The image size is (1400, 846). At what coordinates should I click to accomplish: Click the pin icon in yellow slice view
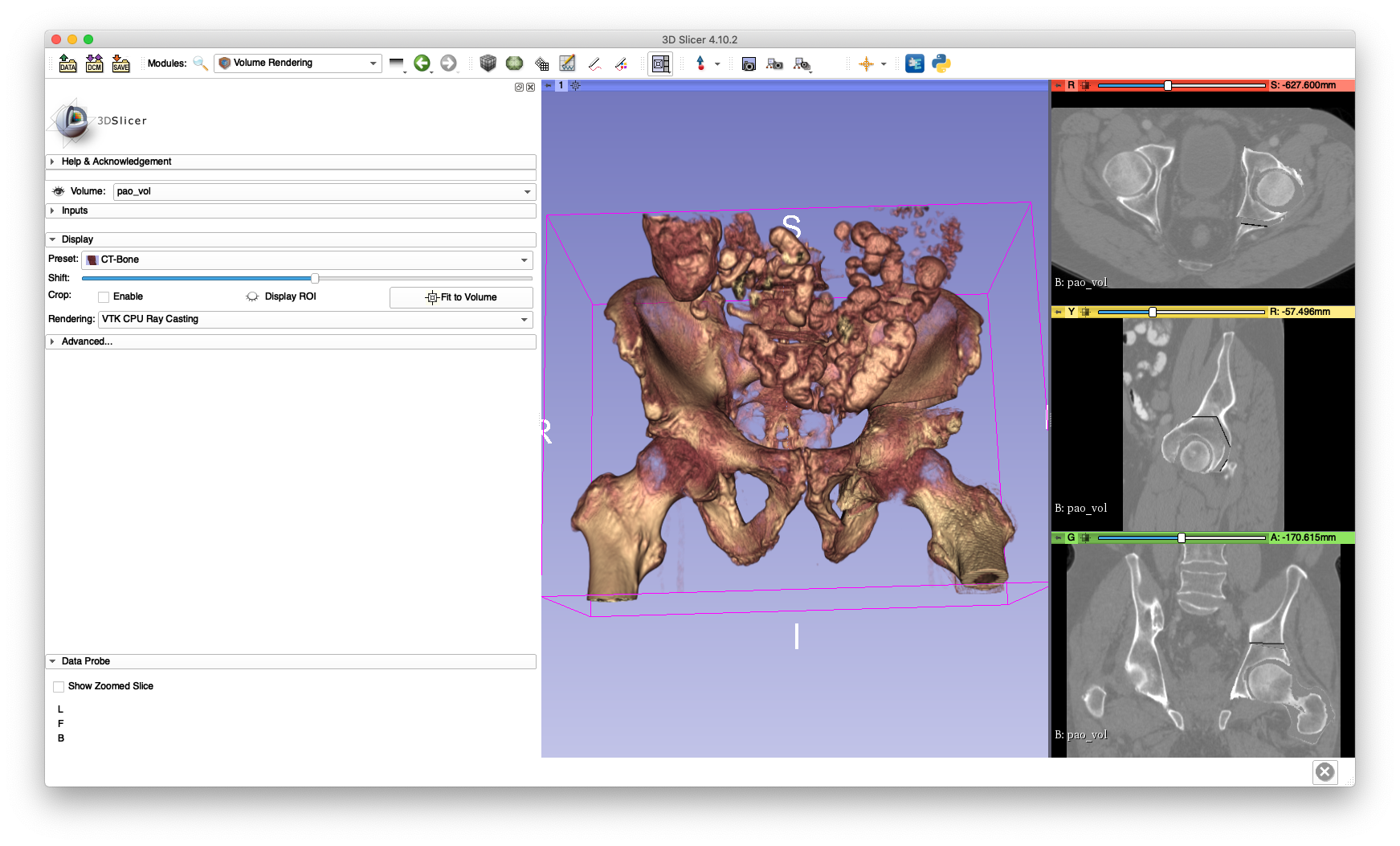click(1058, 312)
